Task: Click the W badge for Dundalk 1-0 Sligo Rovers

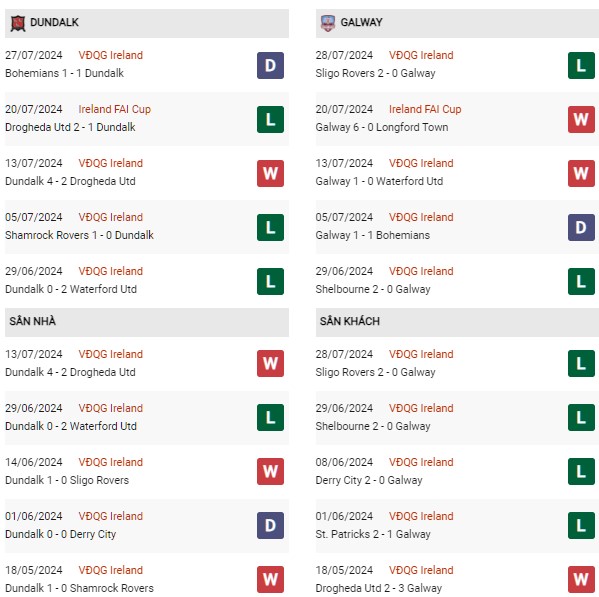Action: click(270, 471)
